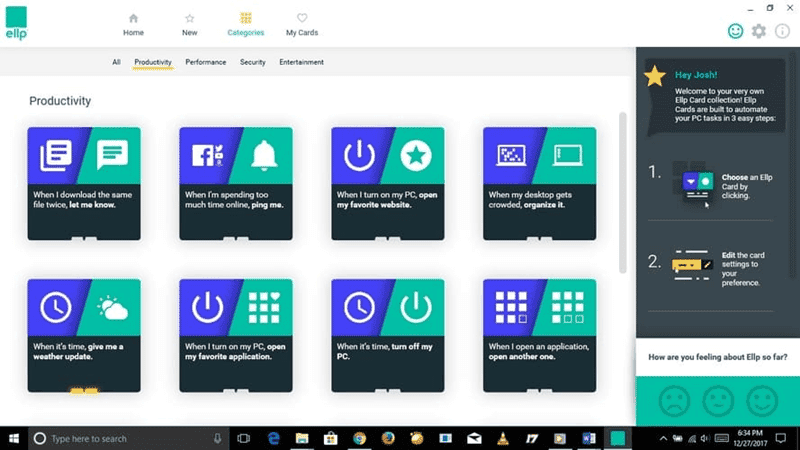Click the sad face feedback emoji
Screen dimensions: 800x450
[674, 401]
